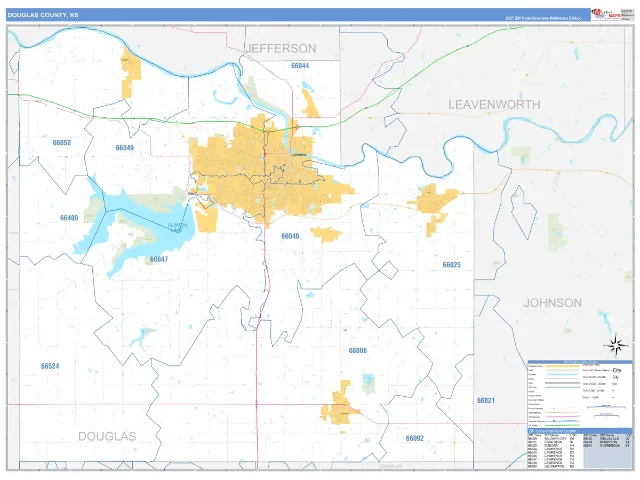
Task: Click ZIP code label 66524
Action: [x=50, y=366]
